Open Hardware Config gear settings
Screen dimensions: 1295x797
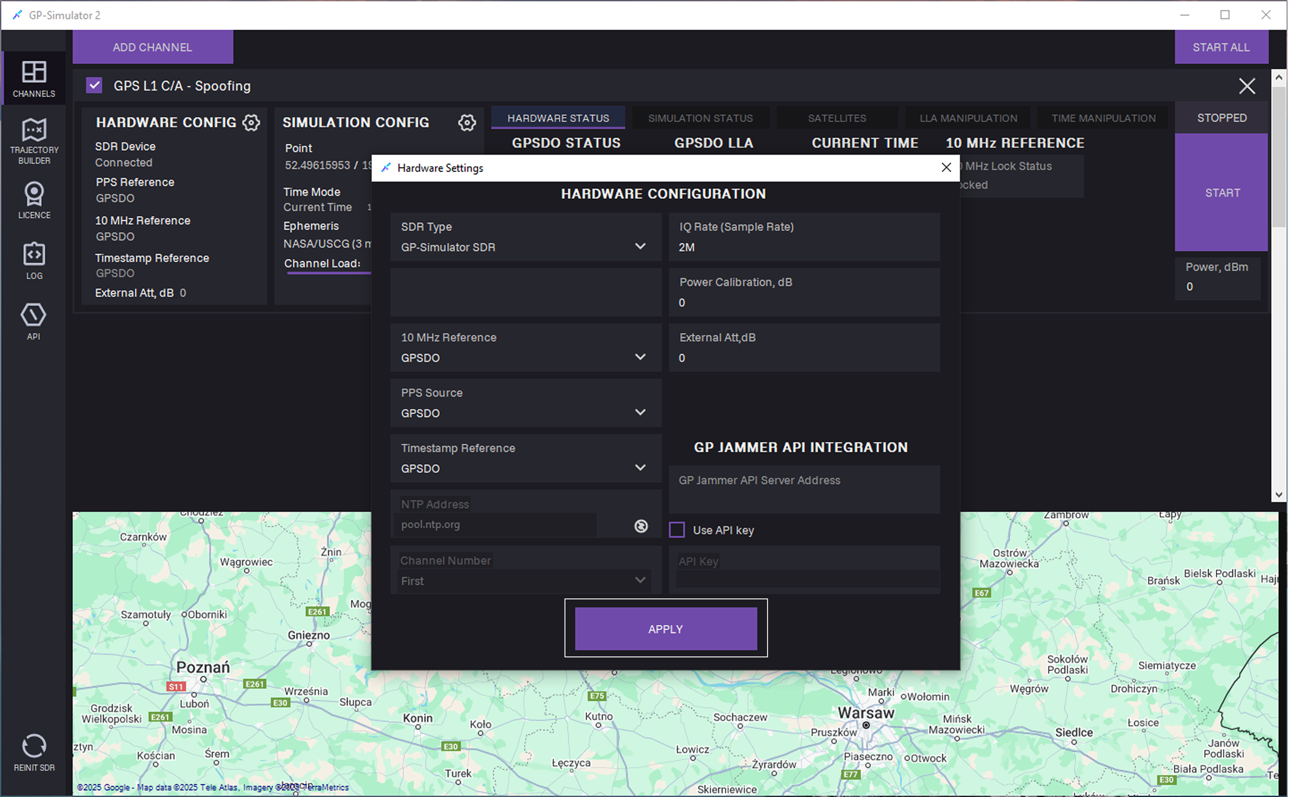point(251,122)
